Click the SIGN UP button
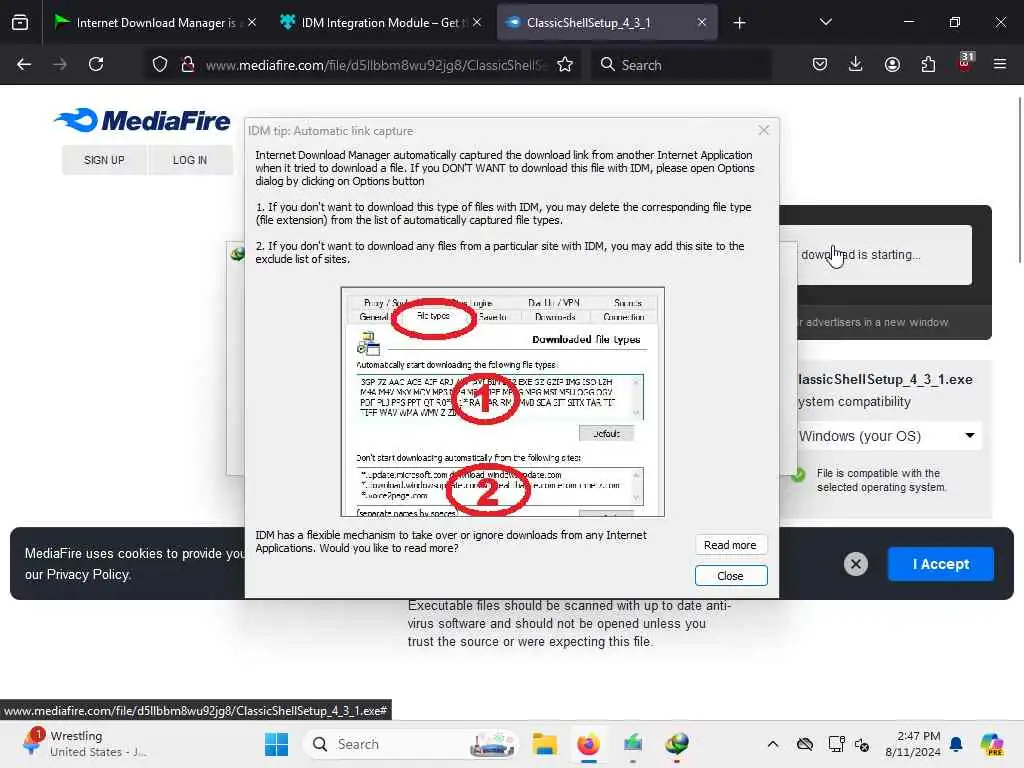The image size is (1024, 768). point(104,160)
